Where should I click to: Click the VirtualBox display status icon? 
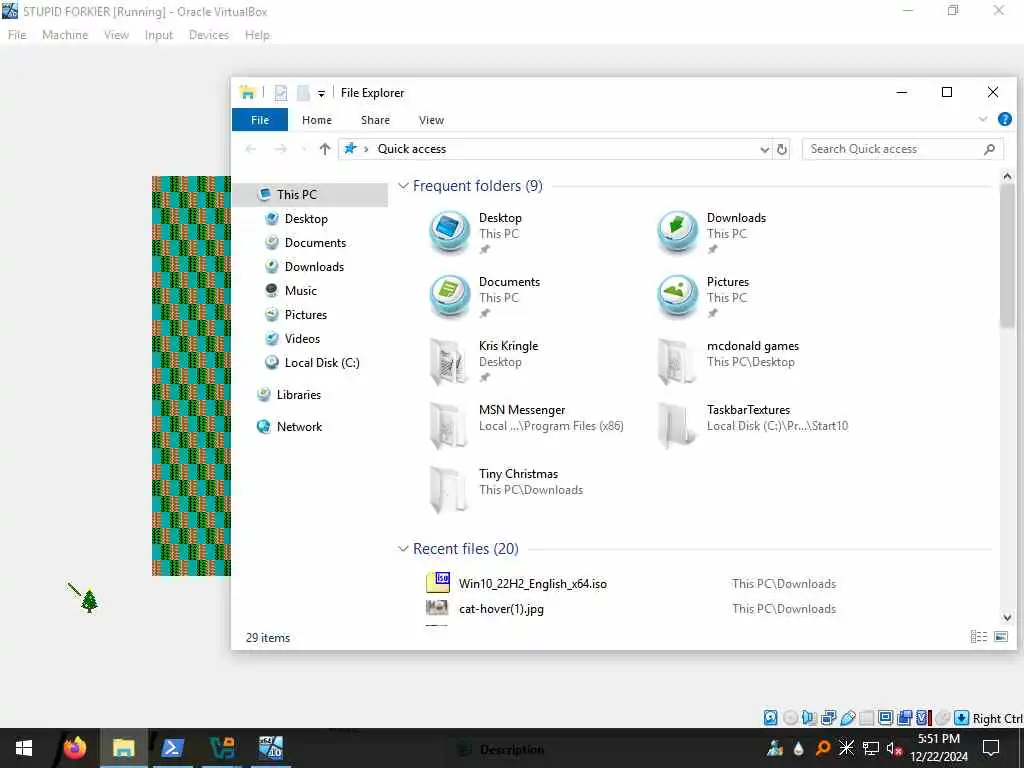(x=886, y=718)
